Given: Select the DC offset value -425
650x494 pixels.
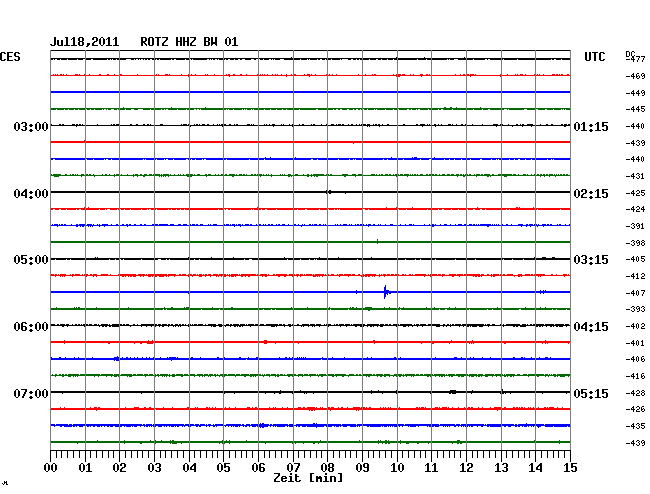Looking at the screenshot, I should pyautogui.click(x=635, y=193).
